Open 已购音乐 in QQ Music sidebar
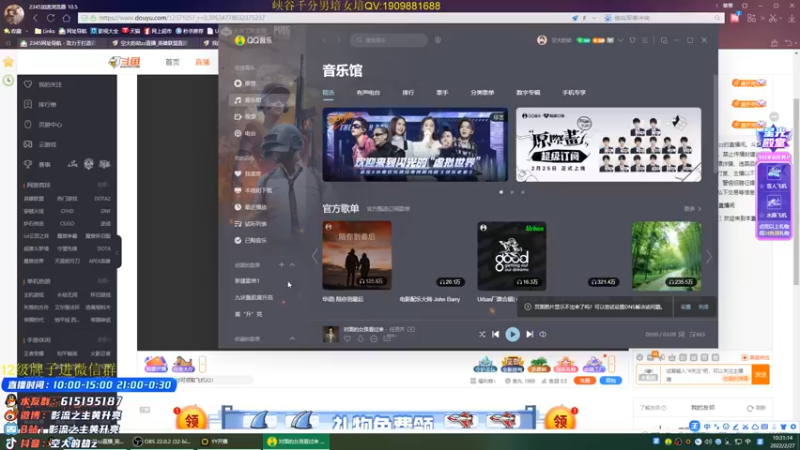 point(251,240)
